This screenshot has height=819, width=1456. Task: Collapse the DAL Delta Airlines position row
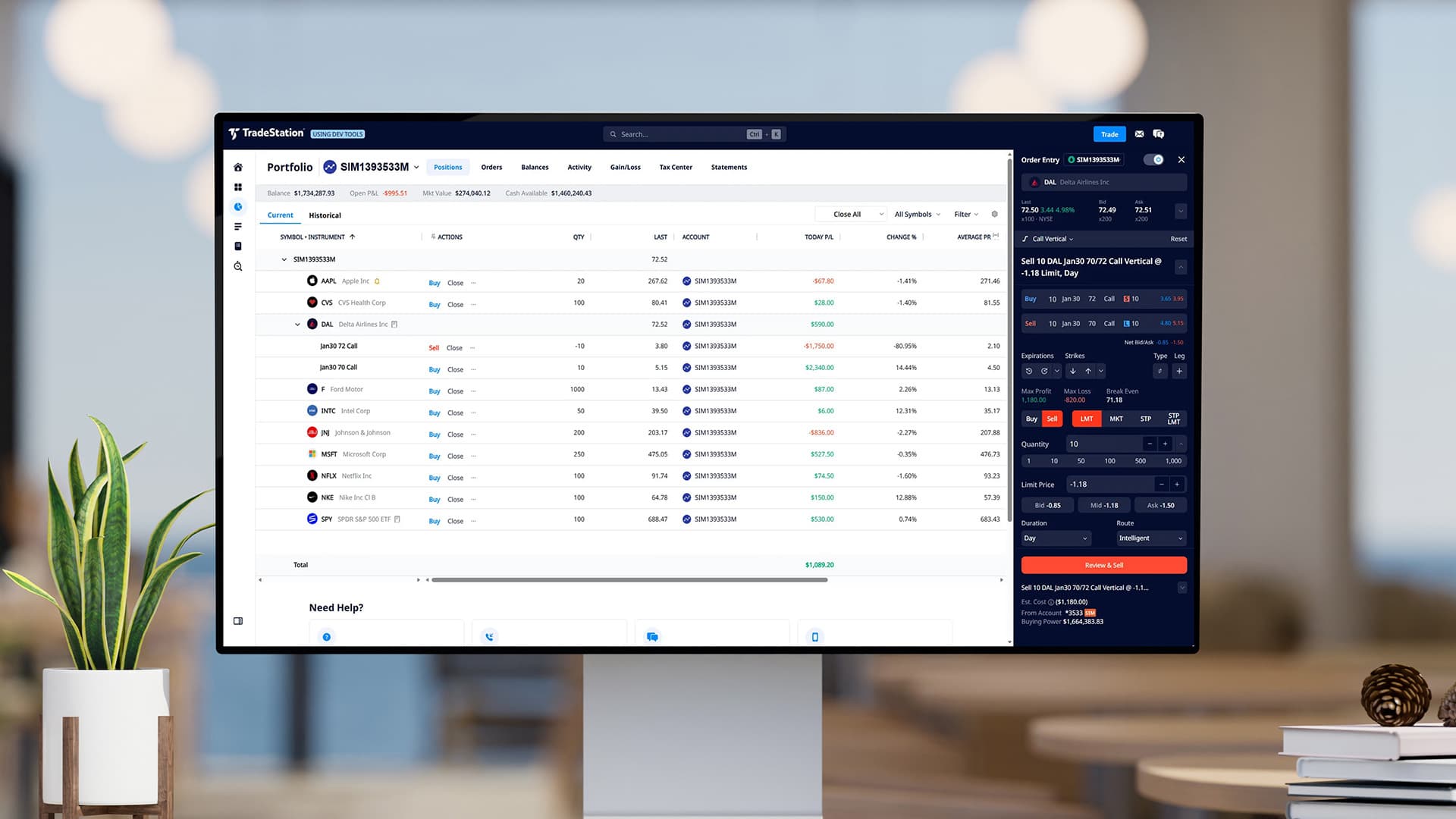point(297,325)
